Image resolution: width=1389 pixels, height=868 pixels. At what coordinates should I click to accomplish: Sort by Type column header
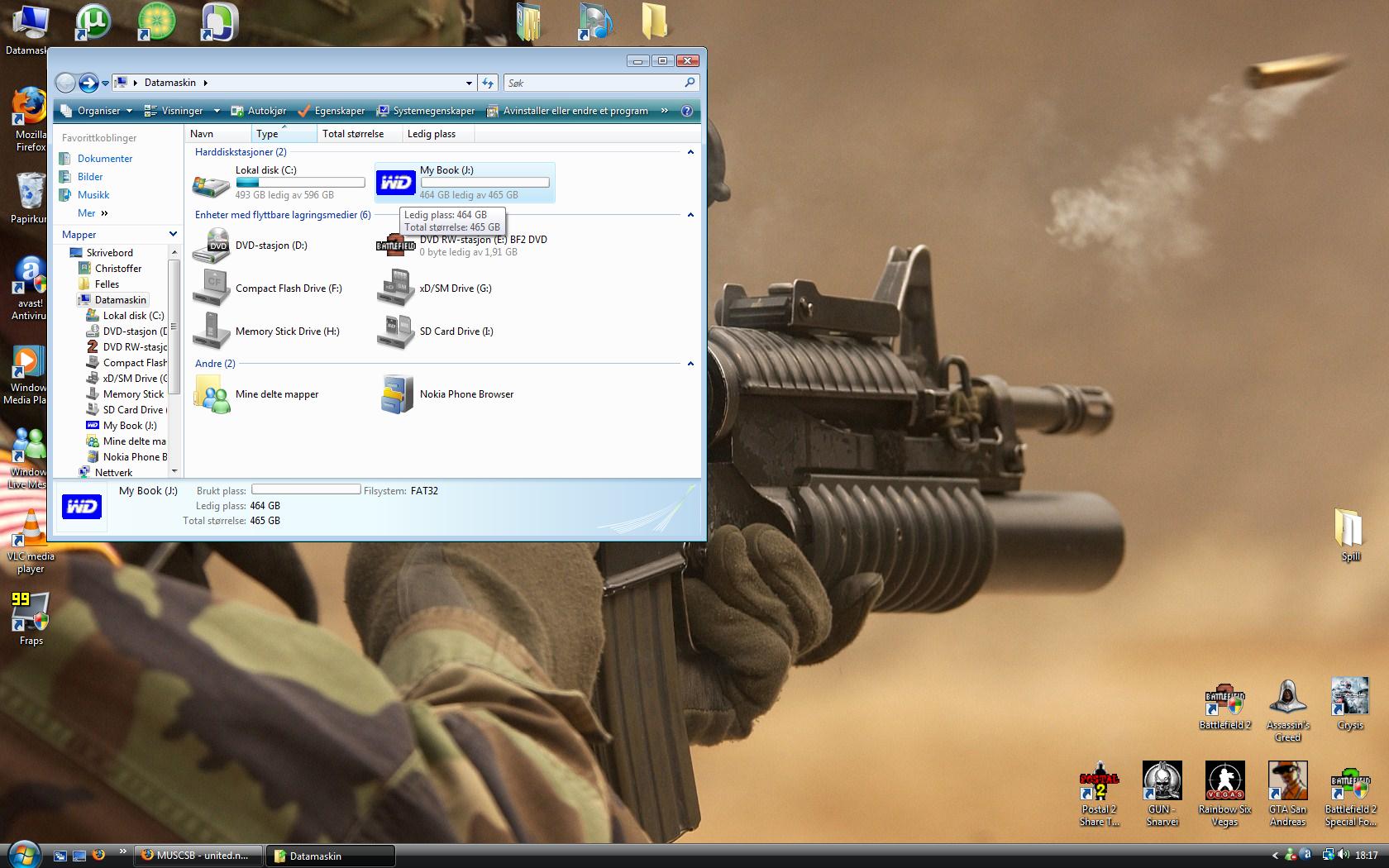pyautogui.click(x=284, y=134)
